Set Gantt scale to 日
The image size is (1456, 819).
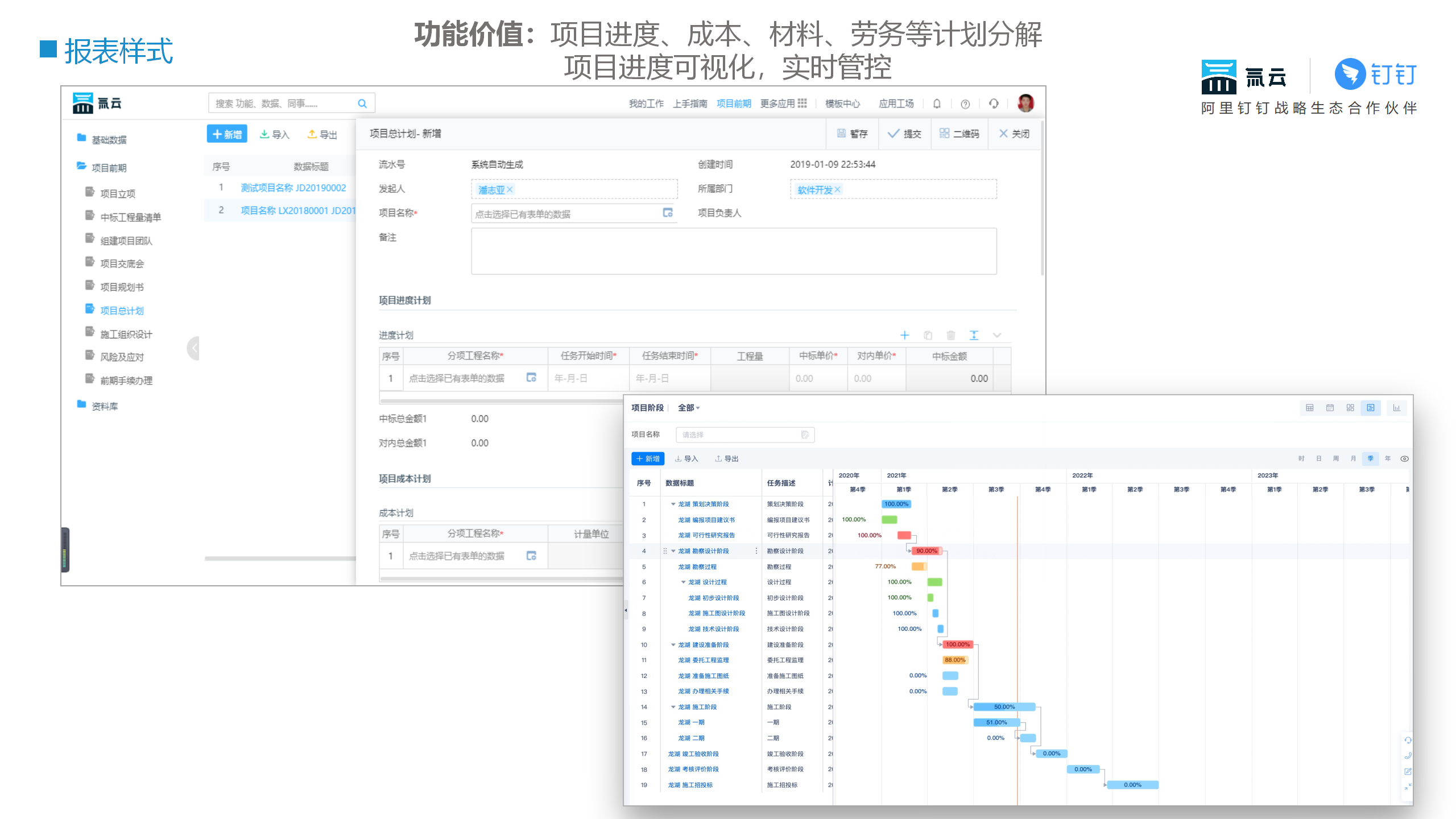(1319, 458)
